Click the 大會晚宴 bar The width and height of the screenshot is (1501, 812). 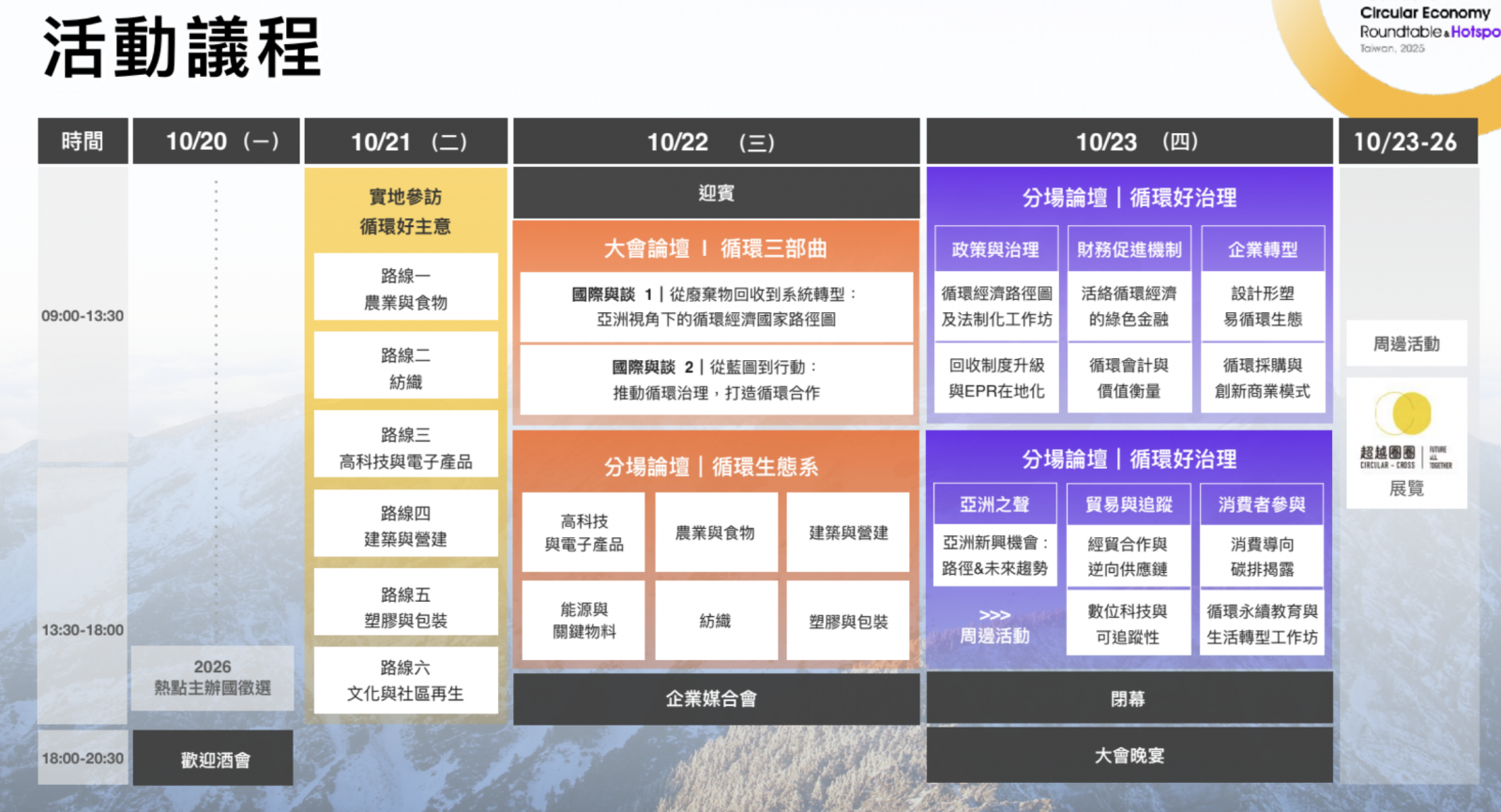point(1129,755)
